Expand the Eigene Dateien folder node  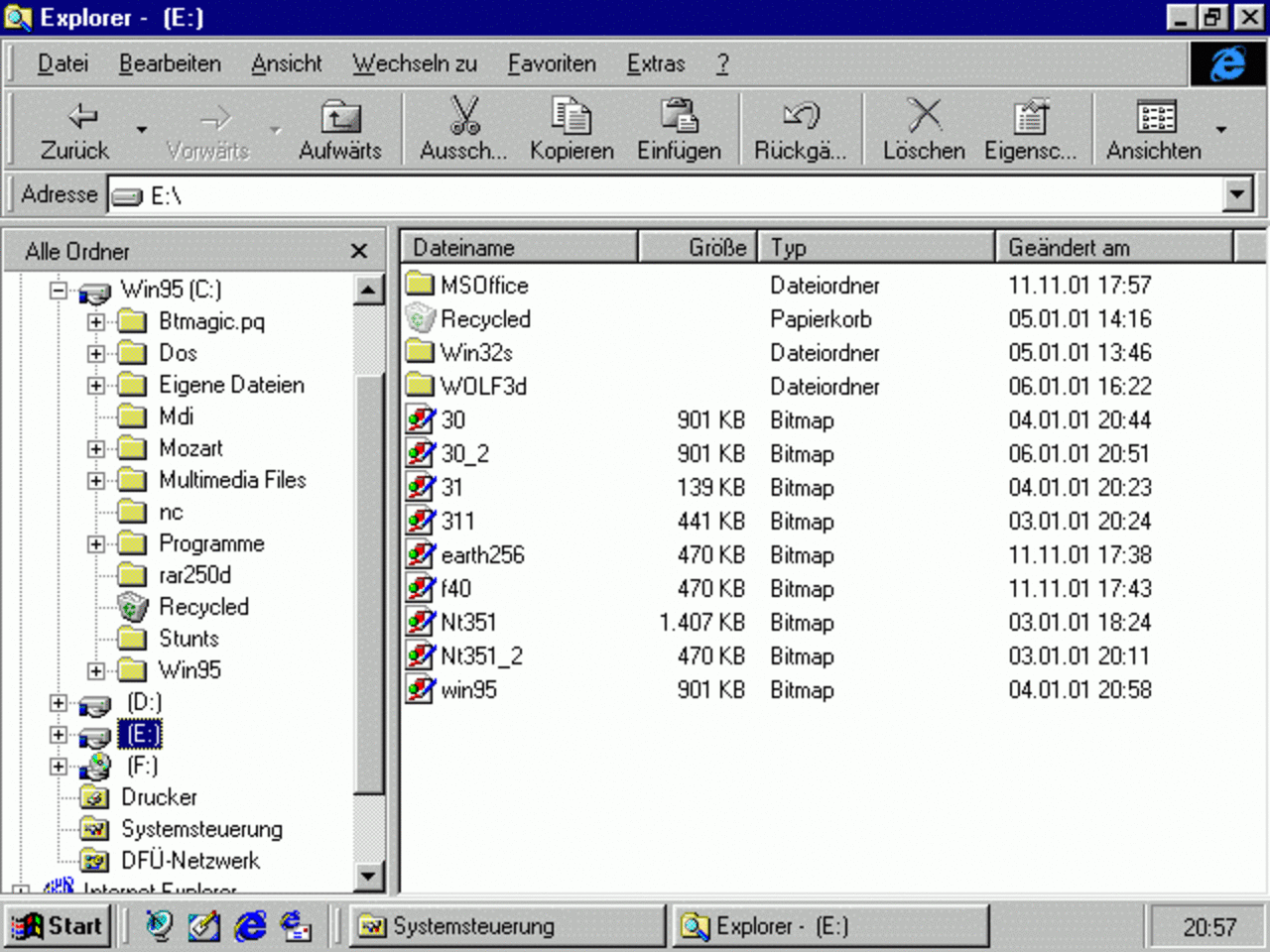coord(96,386)
